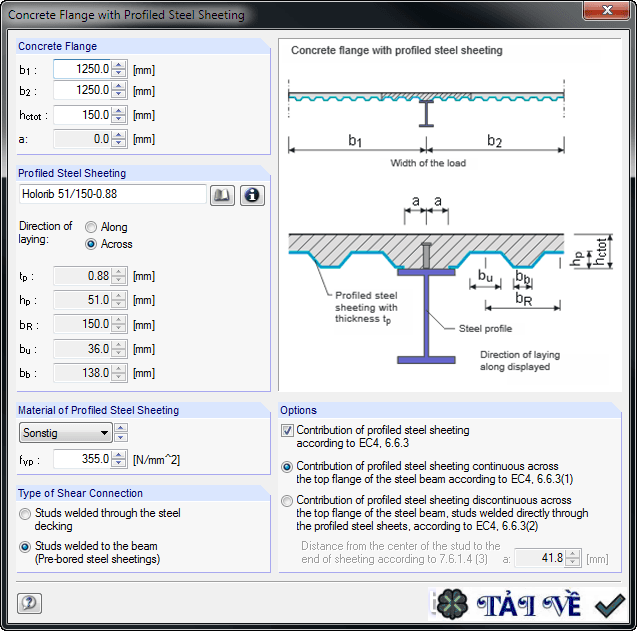Click the a field showing 0.0
Viewport: 637px width, 631px height.
coord(82,139)
